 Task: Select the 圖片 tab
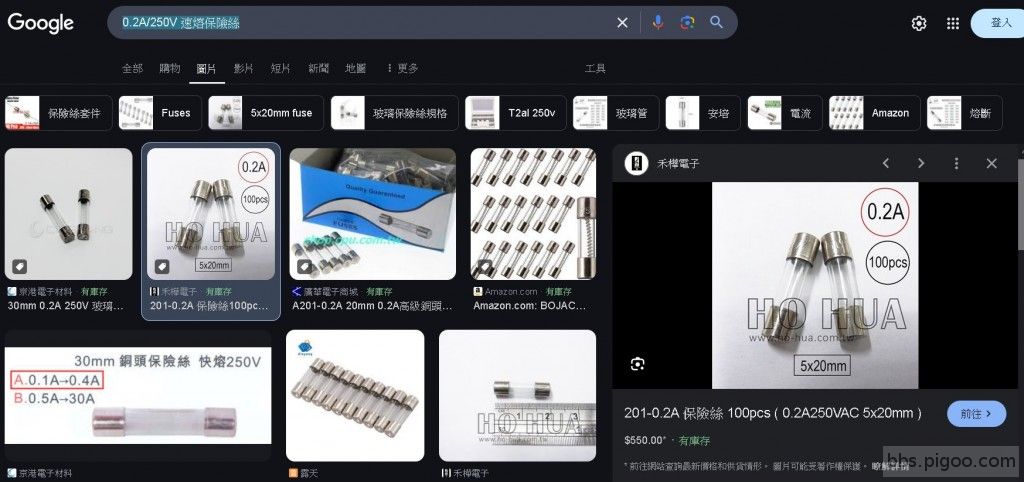tap(206, 68)
